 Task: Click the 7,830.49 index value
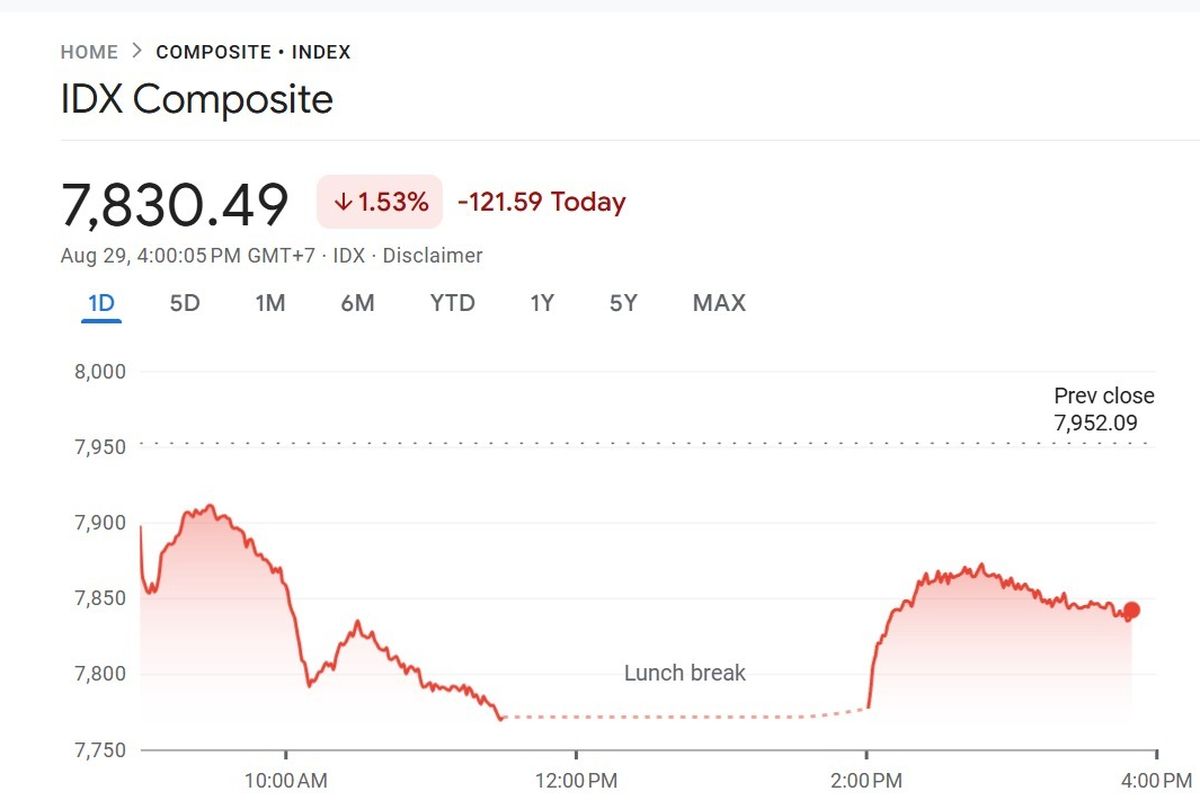175,204
